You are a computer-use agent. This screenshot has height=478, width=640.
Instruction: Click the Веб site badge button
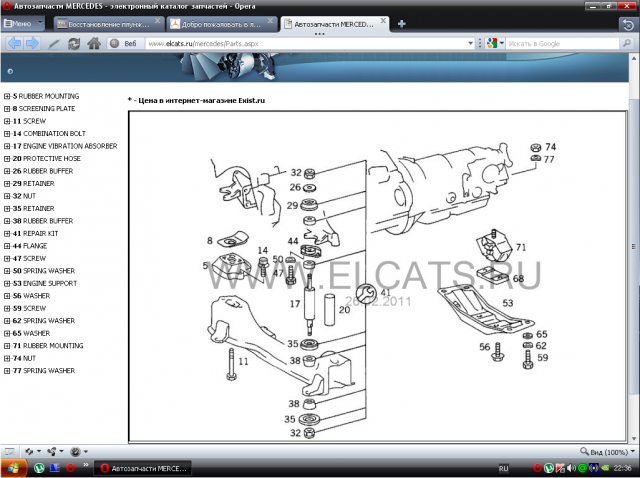click(x=124, y=43)
